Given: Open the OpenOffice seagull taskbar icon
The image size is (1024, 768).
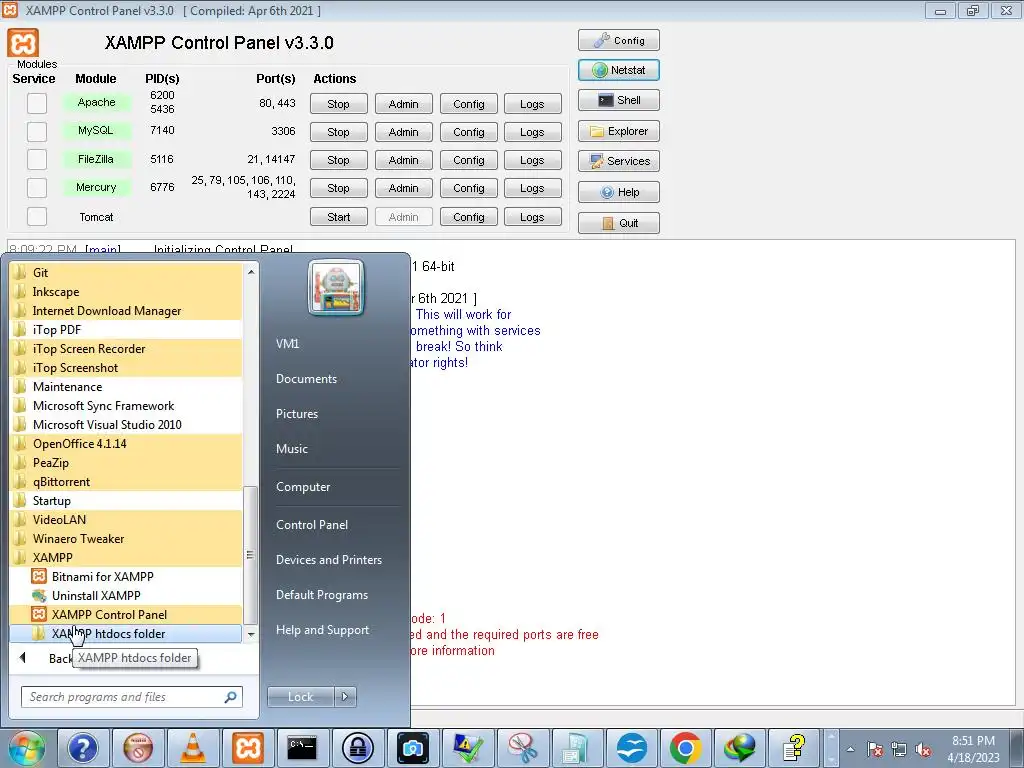Looking at the screenshot, I should click(632, 748).
